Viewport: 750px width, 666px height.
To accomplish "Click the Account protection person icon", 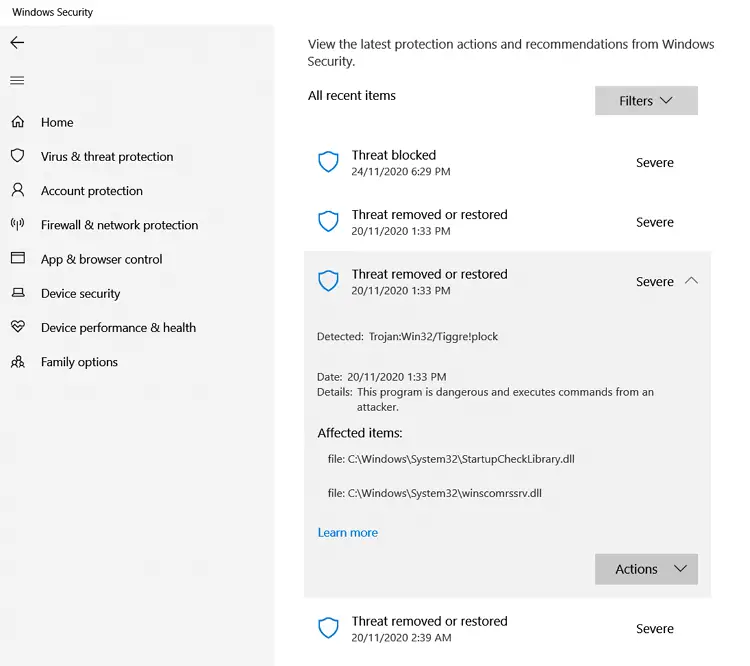I will [18, 190].
